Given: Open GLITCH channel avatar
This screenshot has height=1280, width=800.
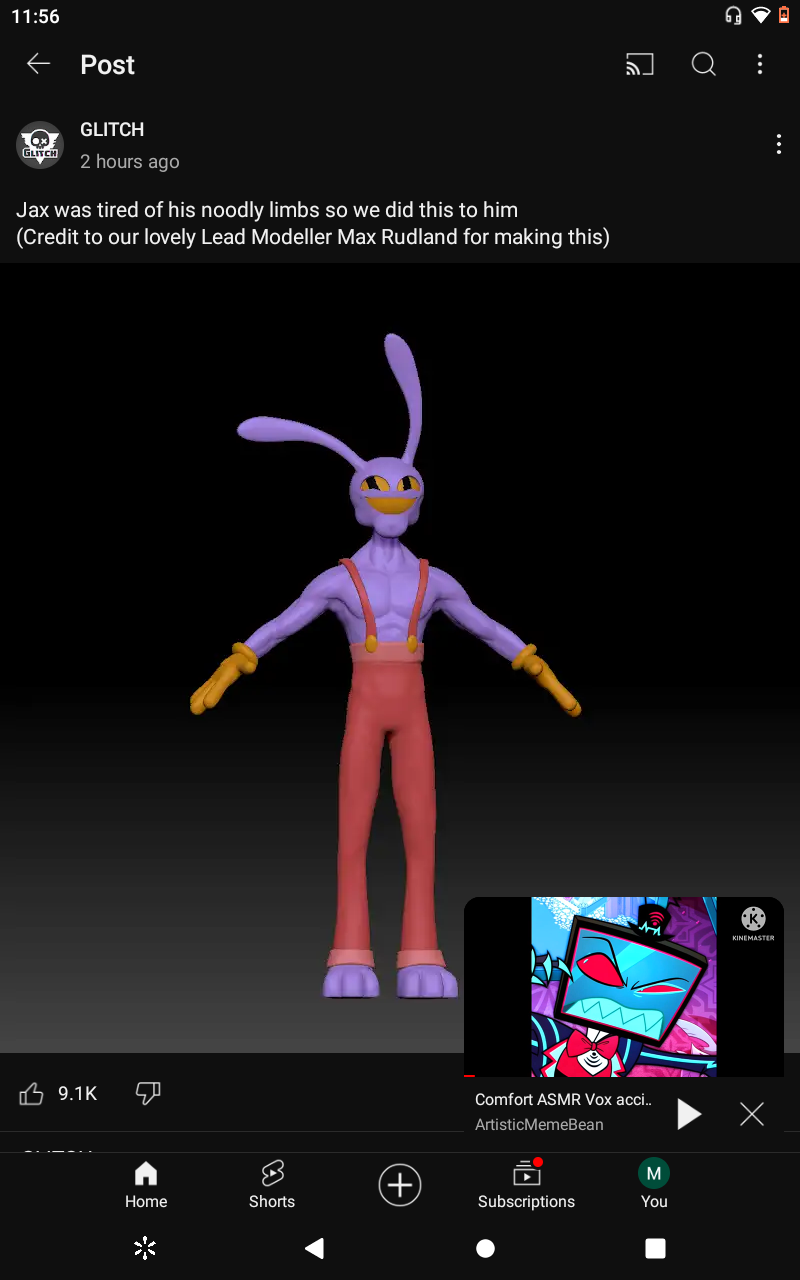Looking at the screenshot, I should (x=40, y=146).
